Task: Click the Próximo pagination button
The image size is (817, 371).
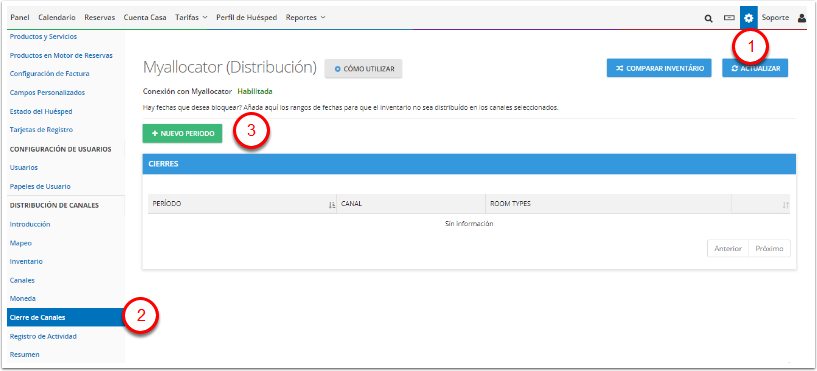Action: point(770,249)
